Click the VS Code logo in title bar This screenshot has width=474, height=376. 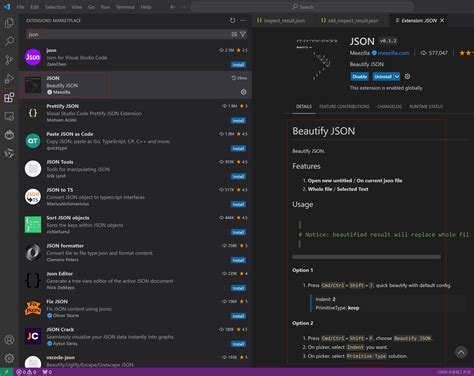(x=7, y=7)
